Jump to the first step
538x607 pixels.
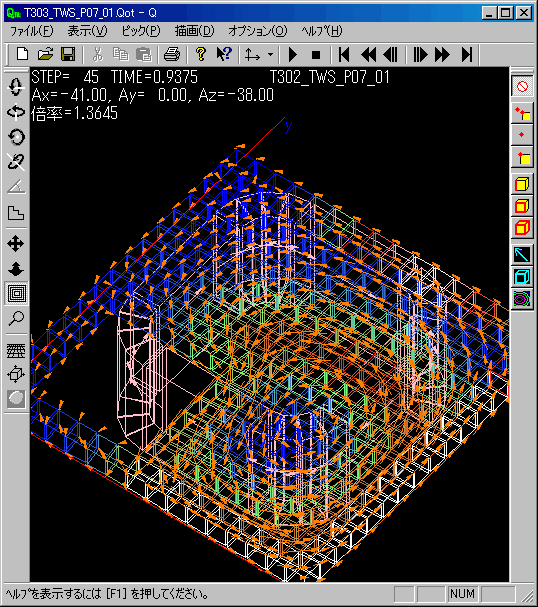tap(344, 55)
